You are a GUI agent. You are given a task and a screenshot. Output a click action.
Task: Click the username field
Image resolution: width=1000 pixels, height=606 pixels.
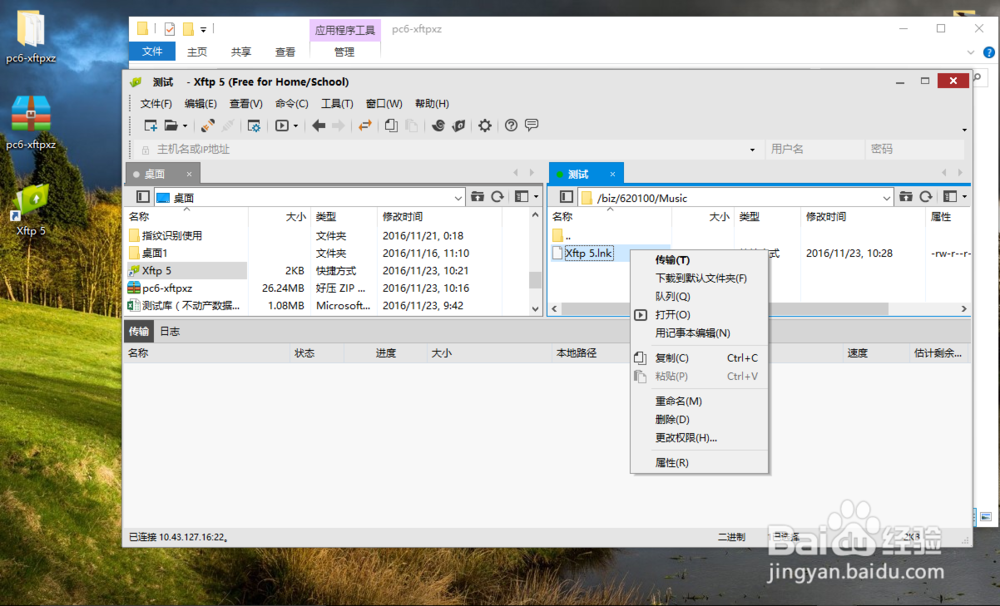(814, 149)
